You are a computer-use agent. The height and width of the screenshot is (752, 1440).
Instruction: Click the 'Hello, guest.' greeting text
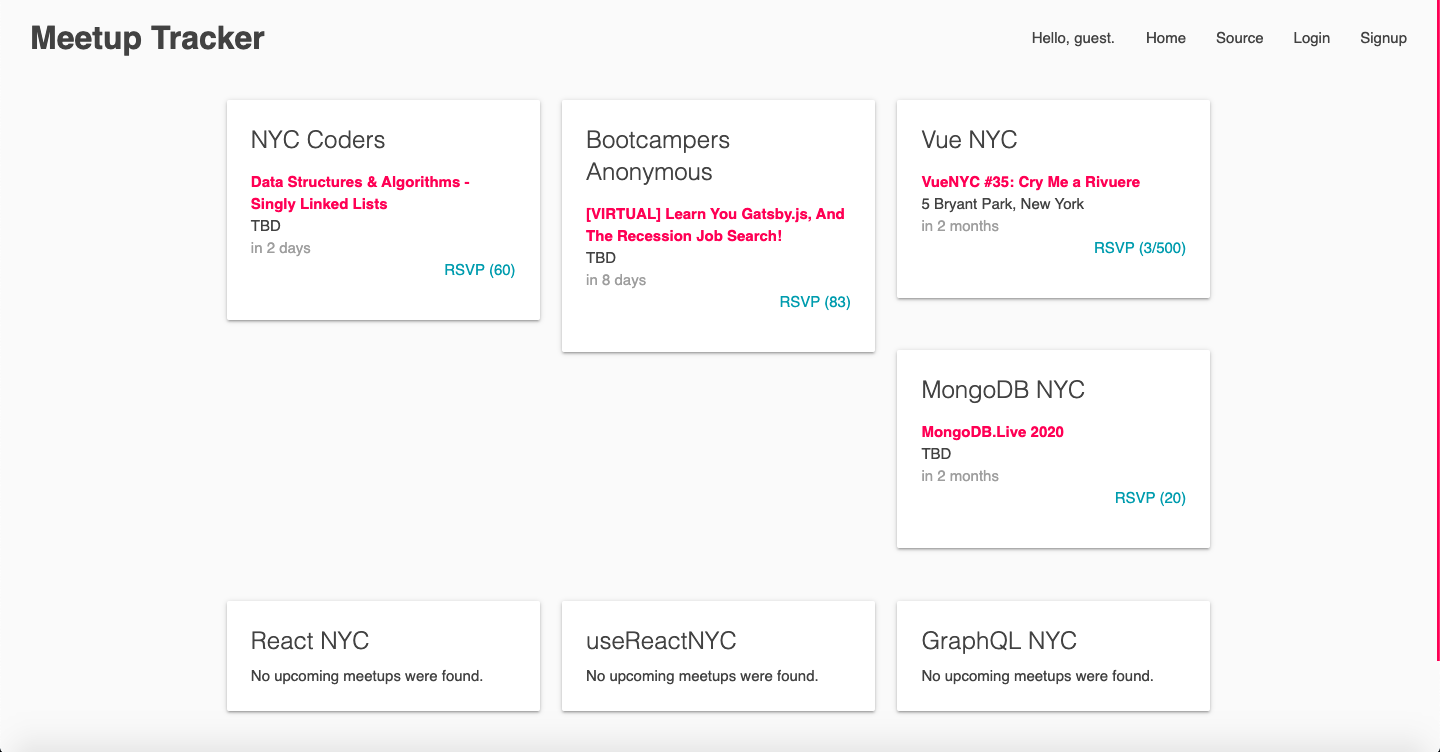point(1073,38)
